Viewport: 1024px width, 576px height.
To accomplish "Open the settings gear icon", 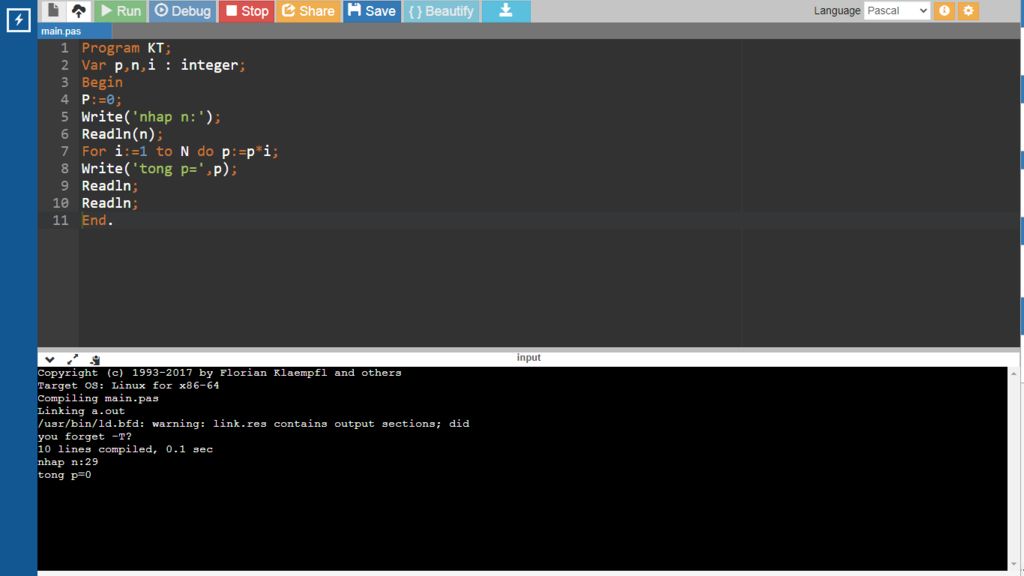I will click(968, 10).
